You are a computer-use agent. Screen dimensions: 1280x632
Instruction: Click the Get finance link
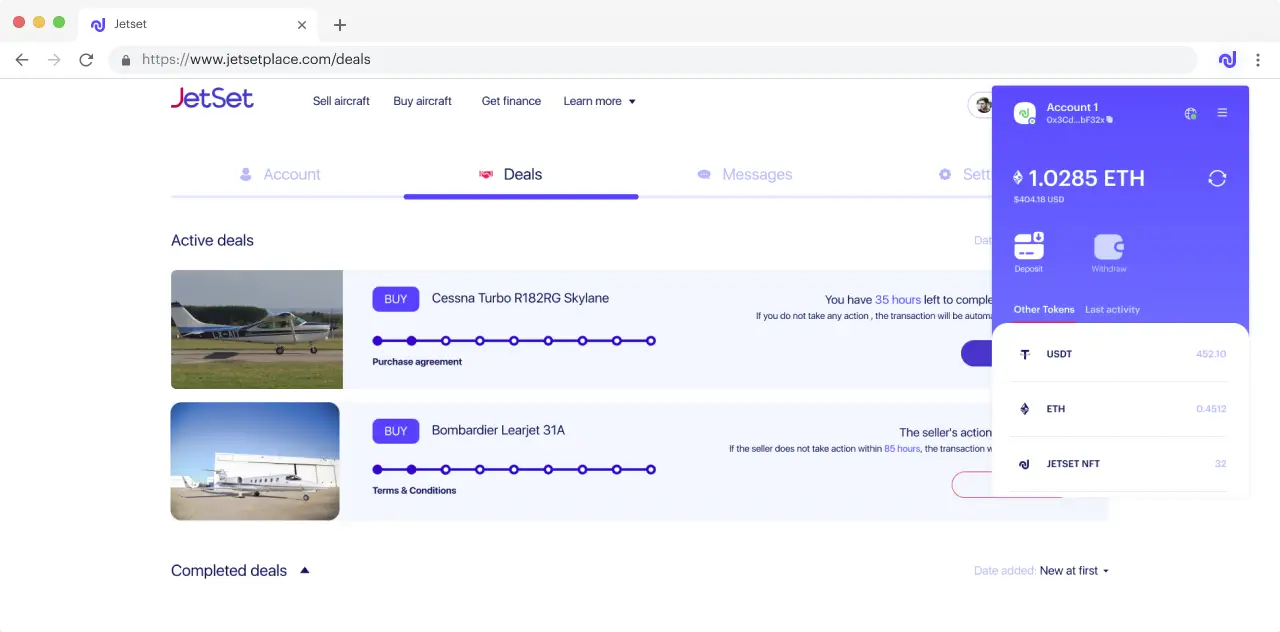click(x=511, y=101)
